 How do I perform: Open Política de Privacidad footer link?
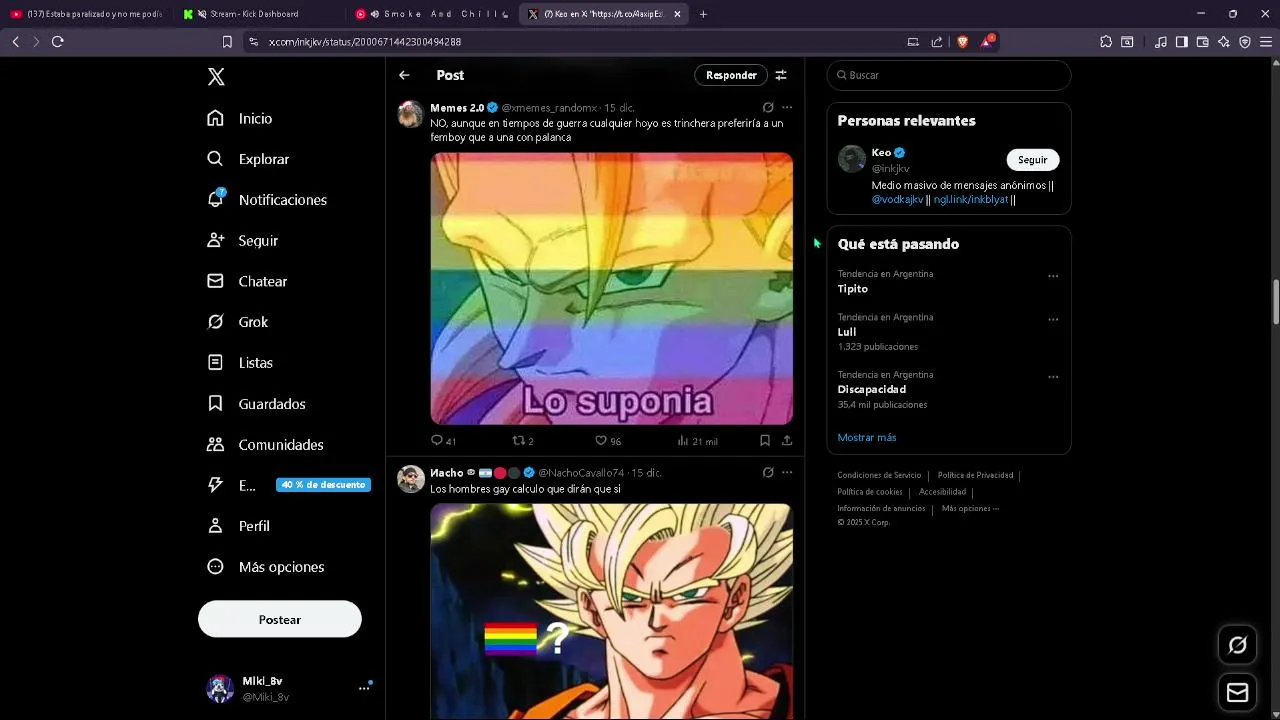[x=975, y=475]
